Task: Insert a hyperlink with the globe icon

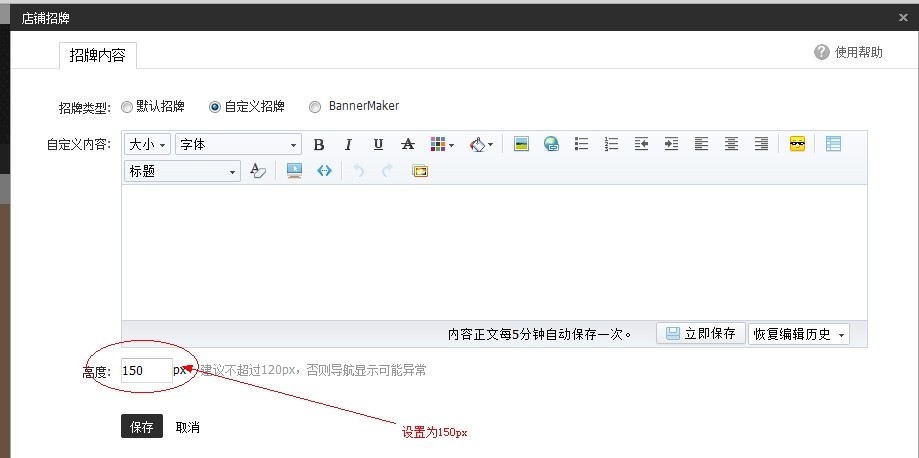Action: pyautogui.click(x=551, y=144)
